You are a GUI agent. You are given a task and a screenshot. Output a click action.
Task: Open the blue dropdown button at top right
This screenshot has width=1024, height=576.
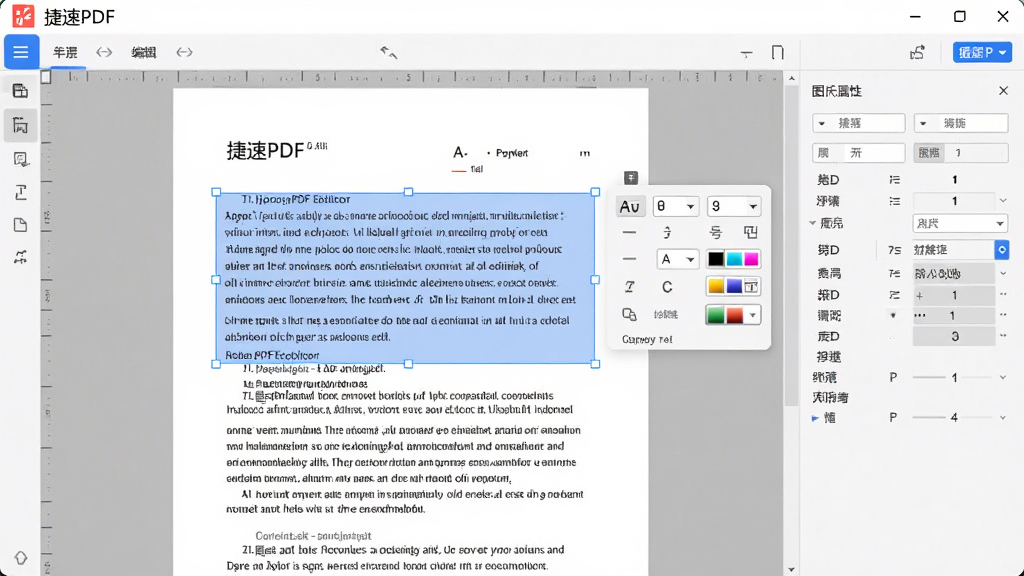coord(982,52)
